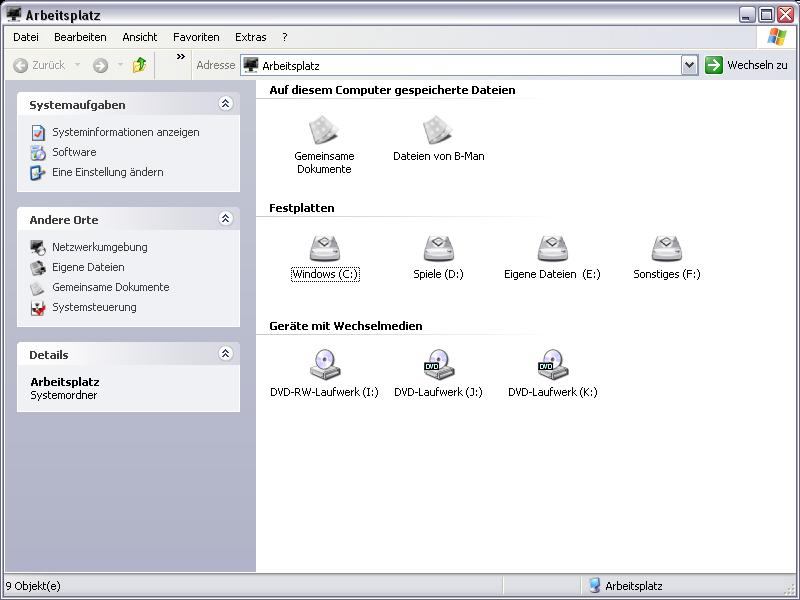Select the DVD-Laufwerk (J:) icon
This screenshot has height=600, width=800.
[x=438, y=364]
